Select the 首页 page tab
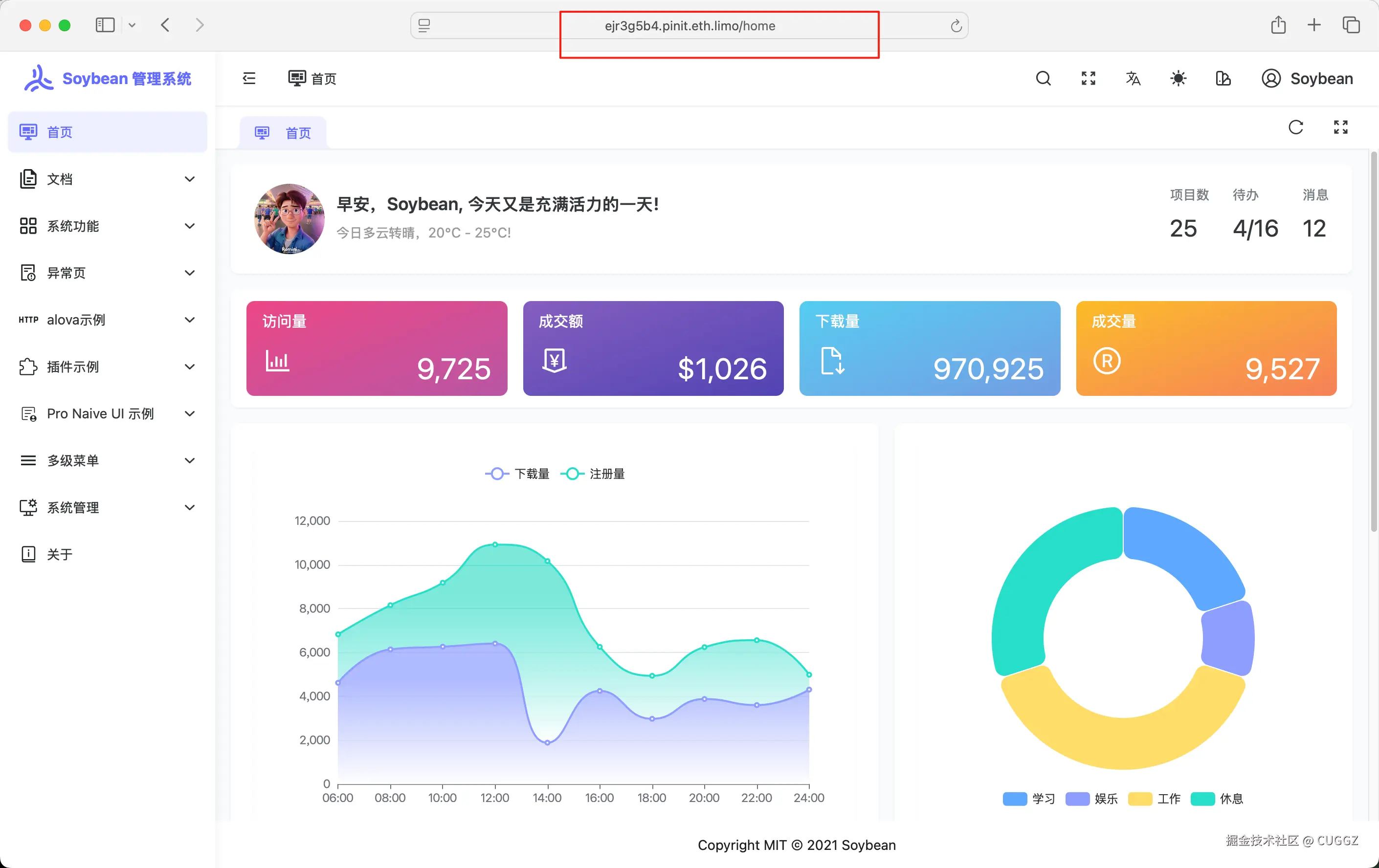 point(284,133)
